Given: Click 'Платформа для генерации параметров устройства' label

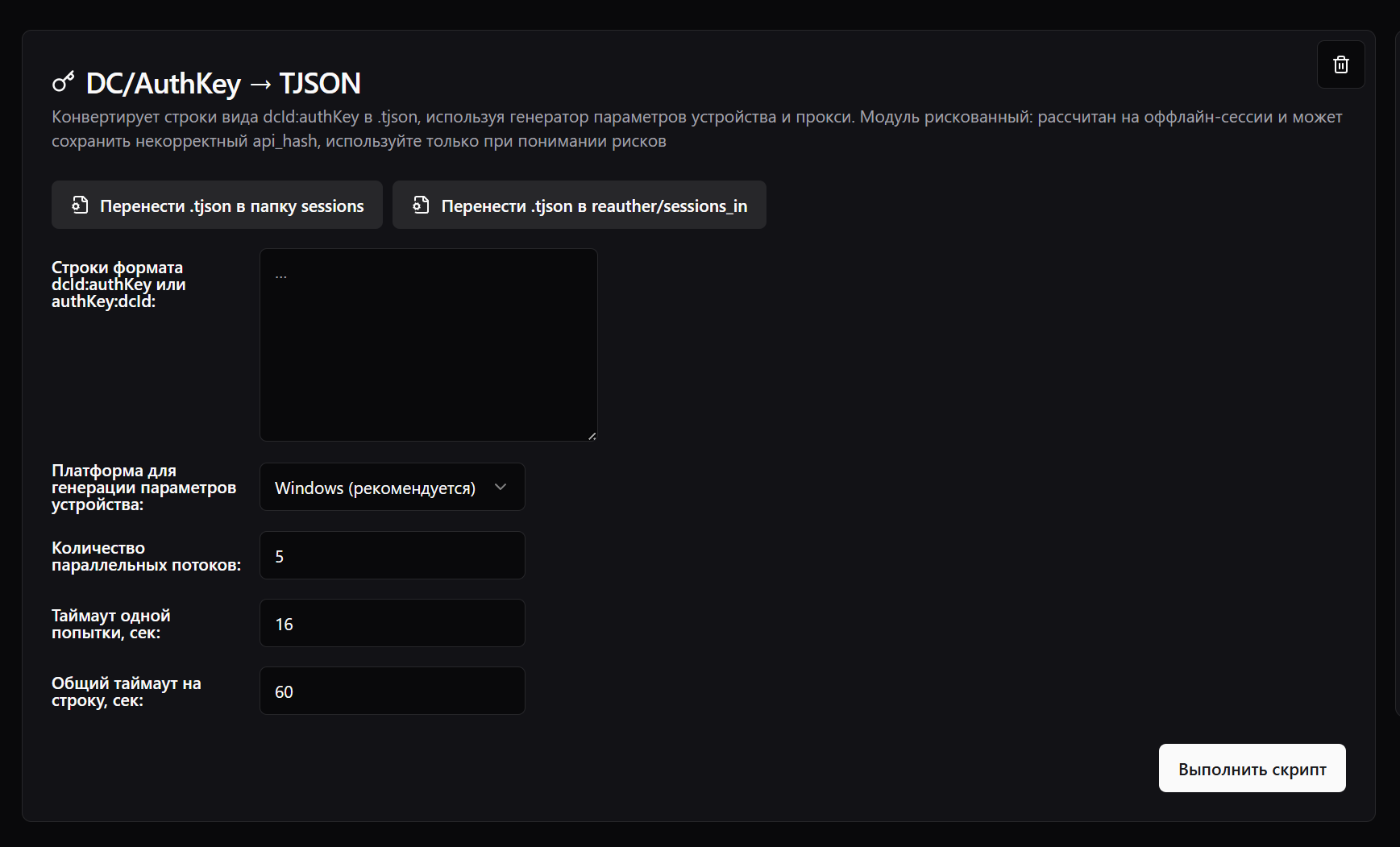Looking at the screenshot, I should [x=143, y=488].
